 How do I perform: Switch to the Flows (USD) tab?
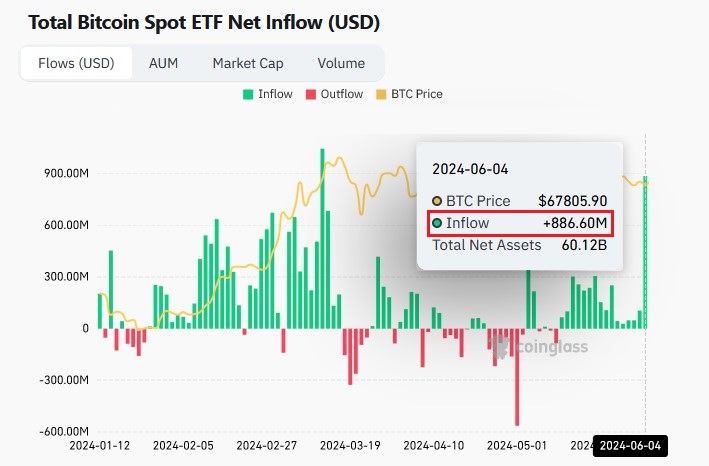(76, 63)
